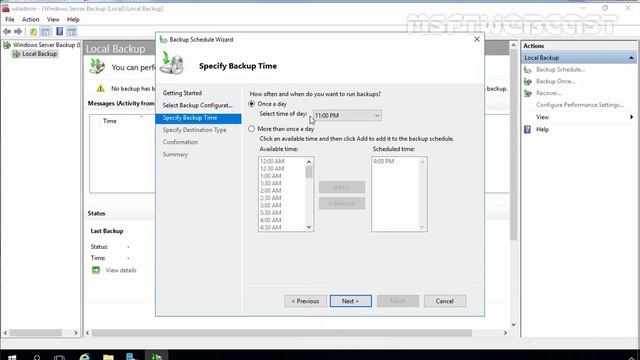Open the Select time of day dropdown
This screenshot has height=360, width=640.
(x=347, y=116)
